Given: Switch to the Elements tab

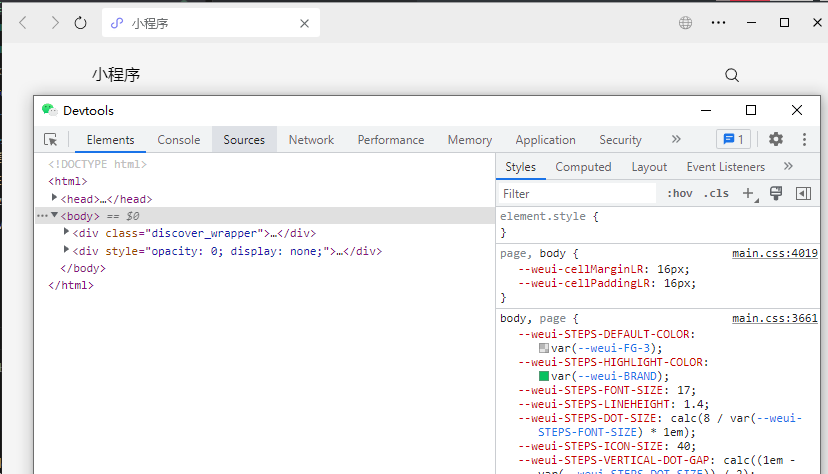Looking at the screenshot, I should pos(110,140).
